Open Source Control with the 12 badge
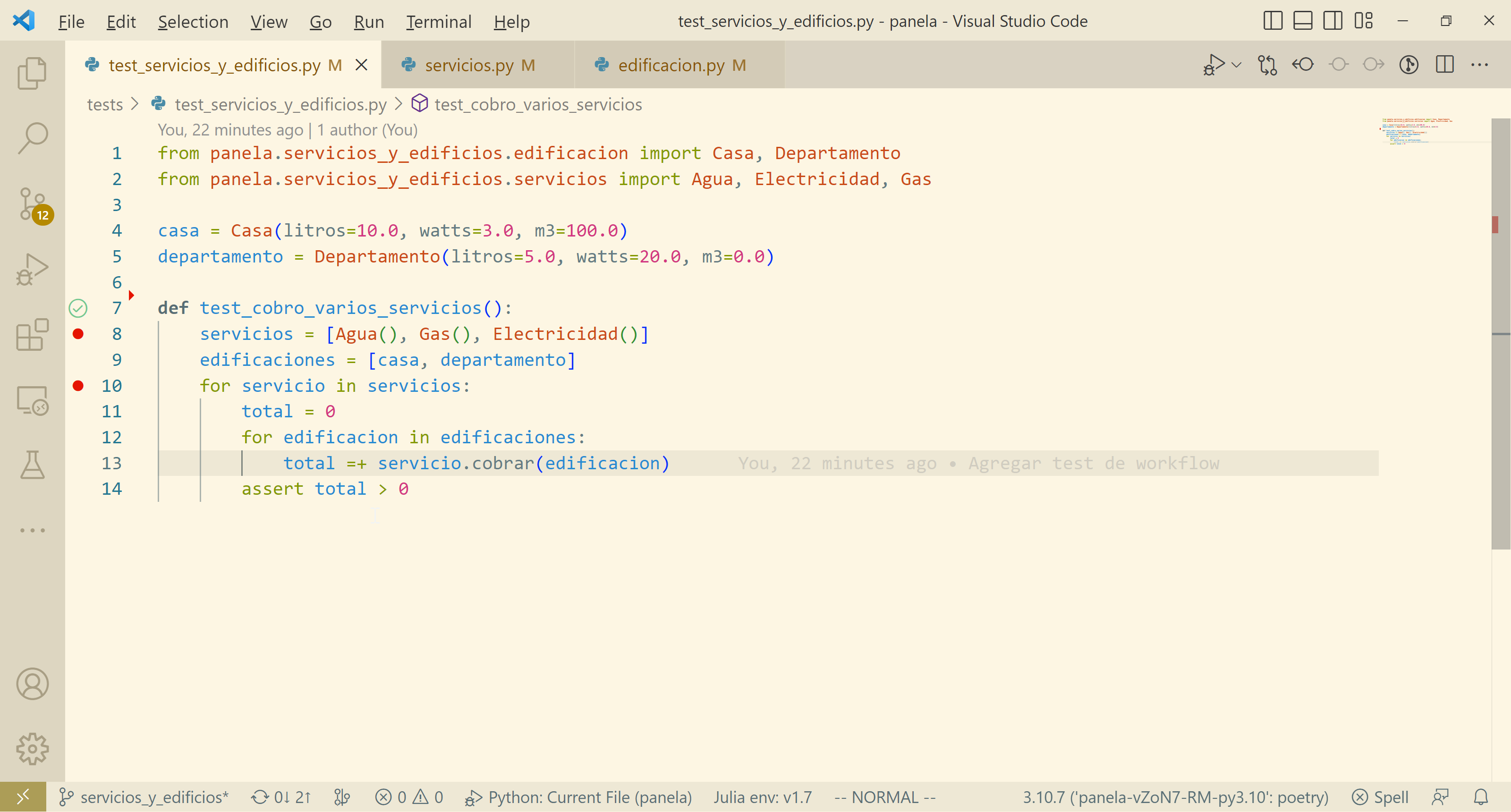Image resolution: width=1511 pixels, height=812 pixels. [32, 204]
